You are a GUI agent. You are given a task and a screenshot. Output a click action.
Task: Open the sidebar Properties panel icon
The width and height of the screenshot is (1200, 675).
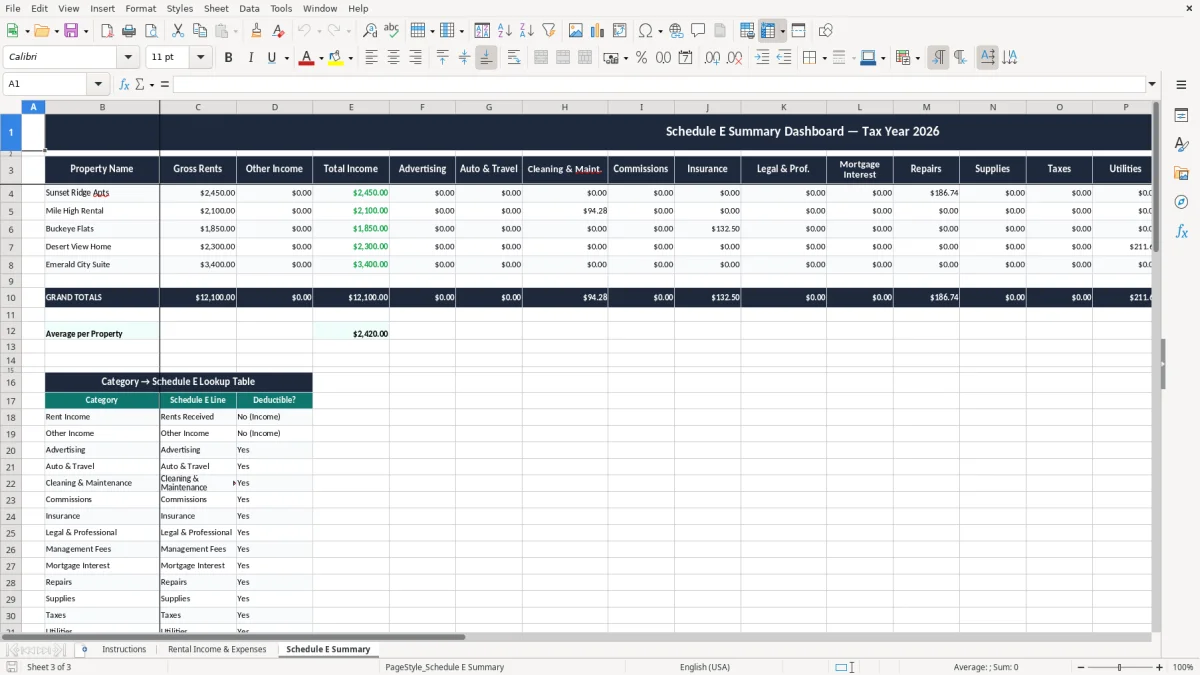1181,116
